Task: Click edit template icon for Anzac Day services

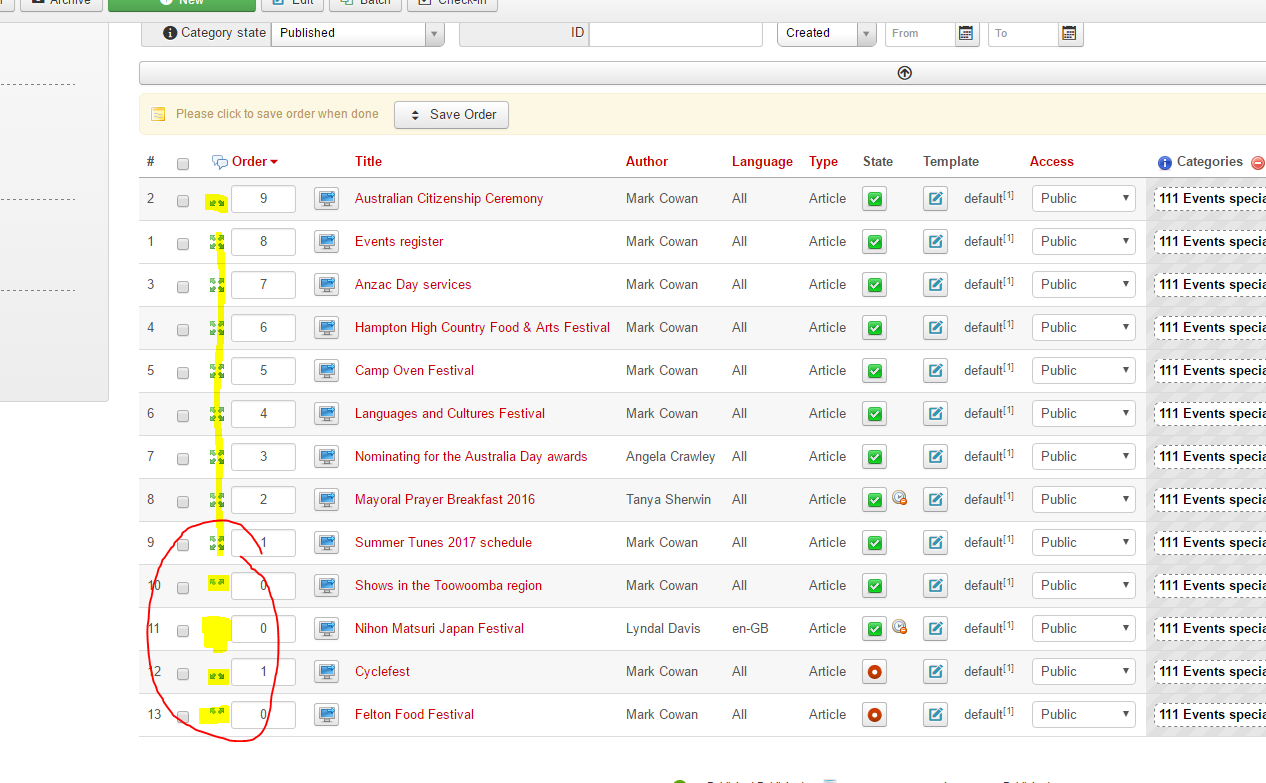Action: [x=935, y=285]
